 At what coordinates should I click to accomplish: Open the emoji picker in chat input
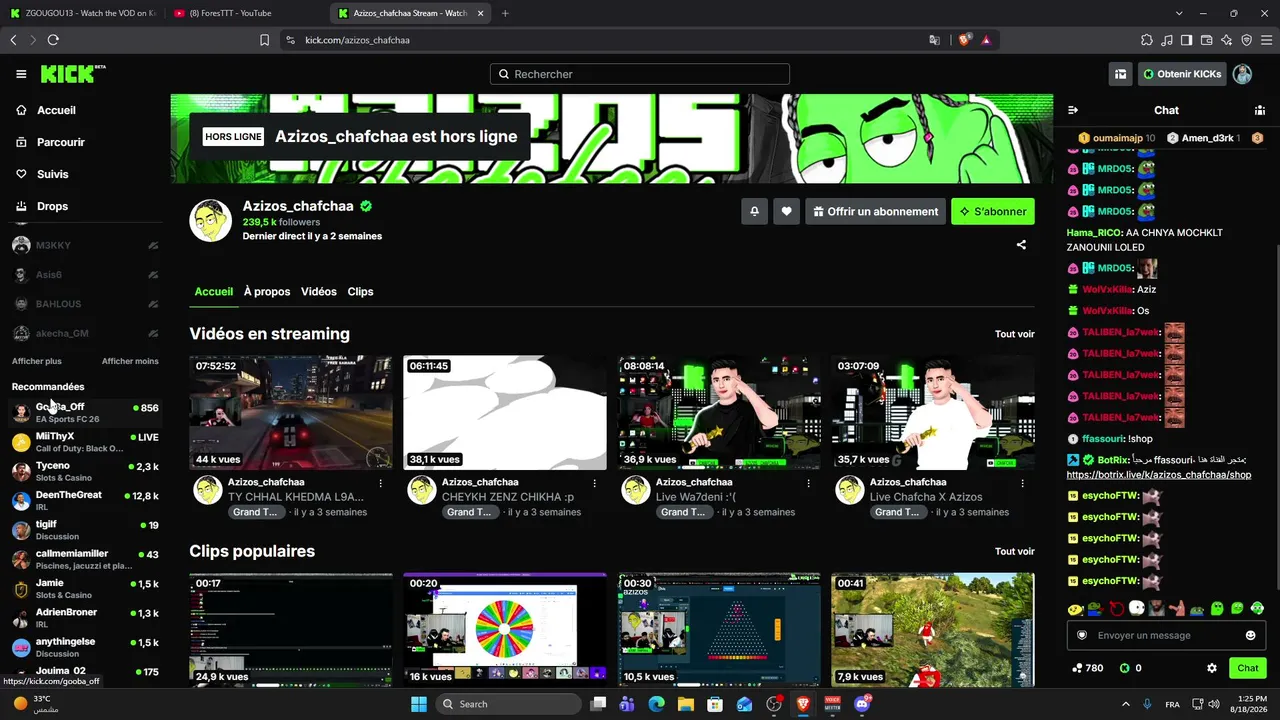pos(1250,635)
